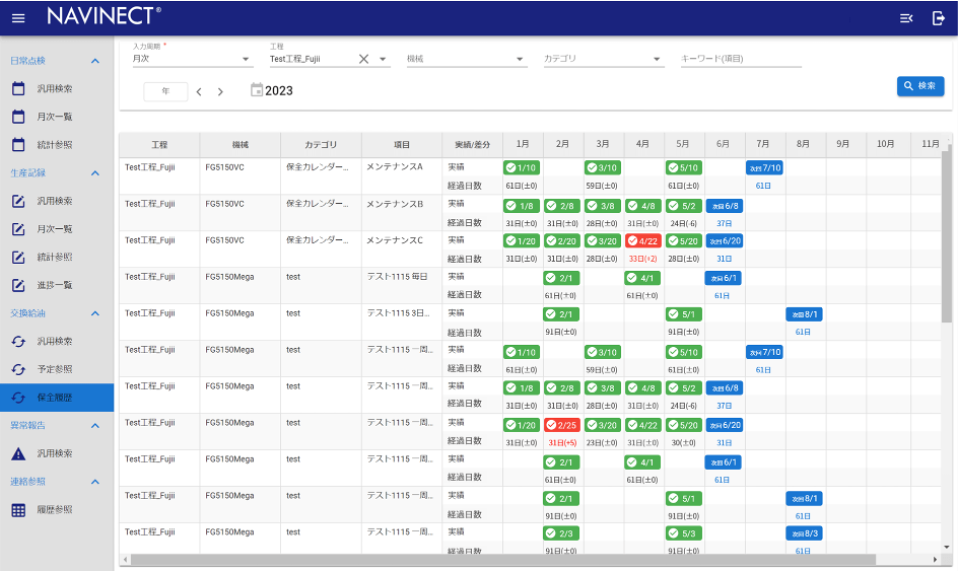This screenshot has width=958, height=572.
Task: Click the カテゴリ column header
Action: (x=321, y=145)
